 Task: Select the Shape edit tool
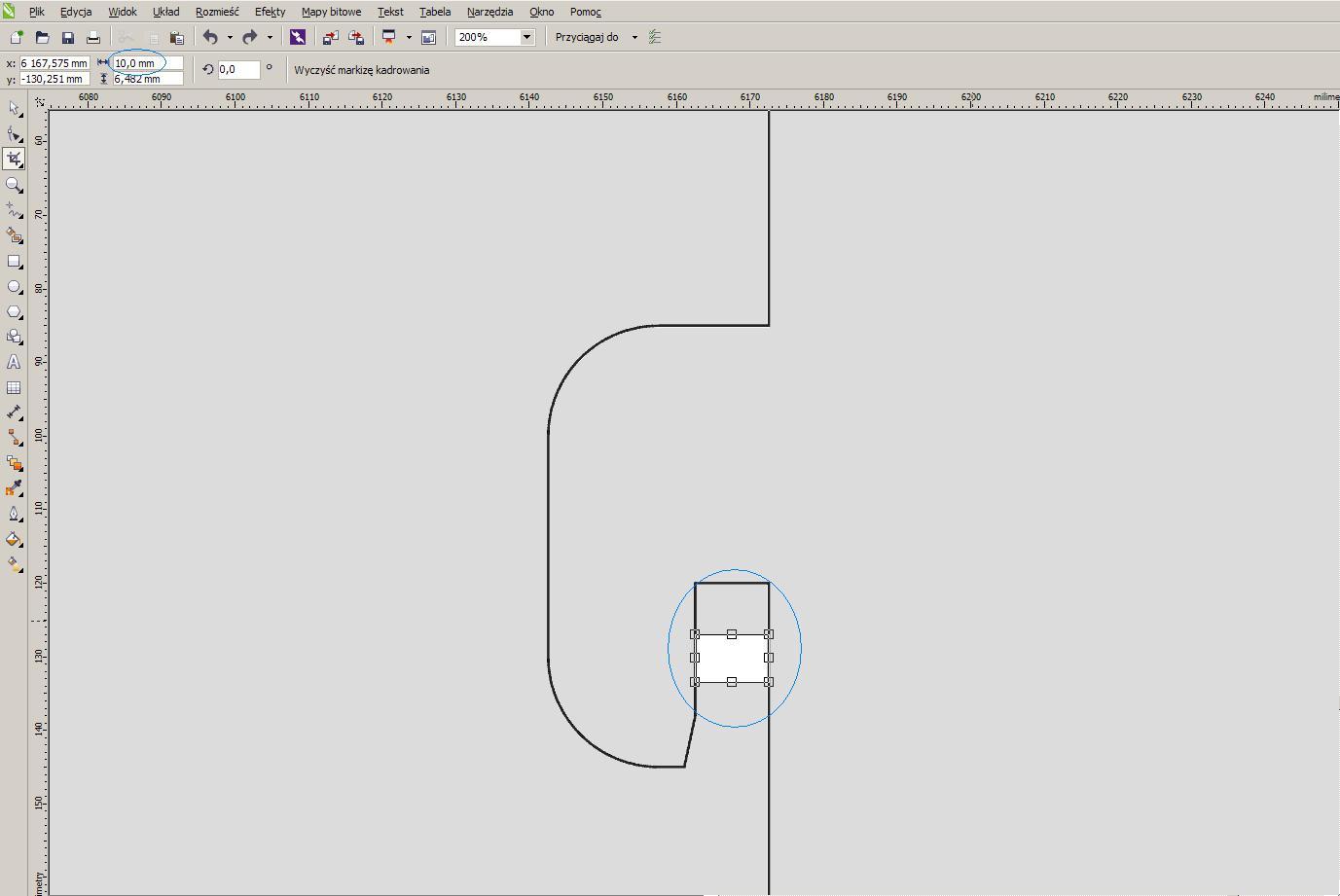point(14,133)
